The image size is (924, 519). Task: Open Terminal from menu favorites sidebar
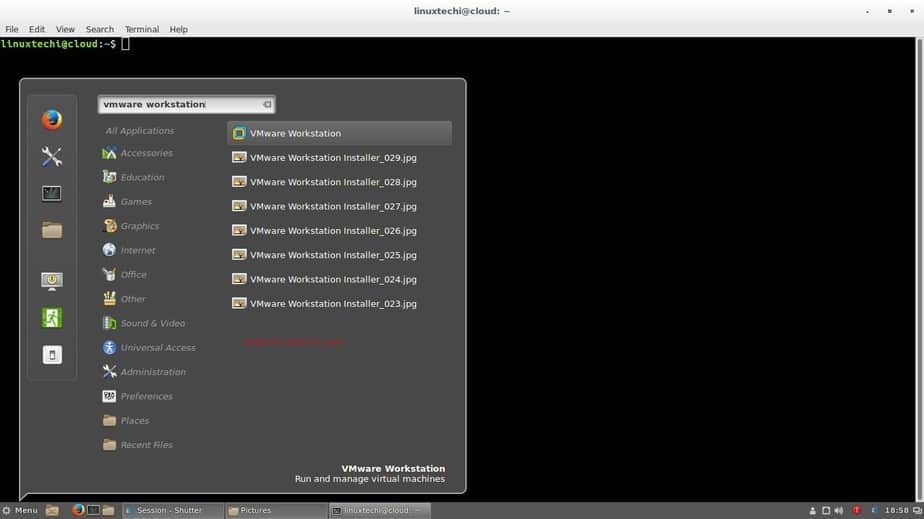pos(52,193)
